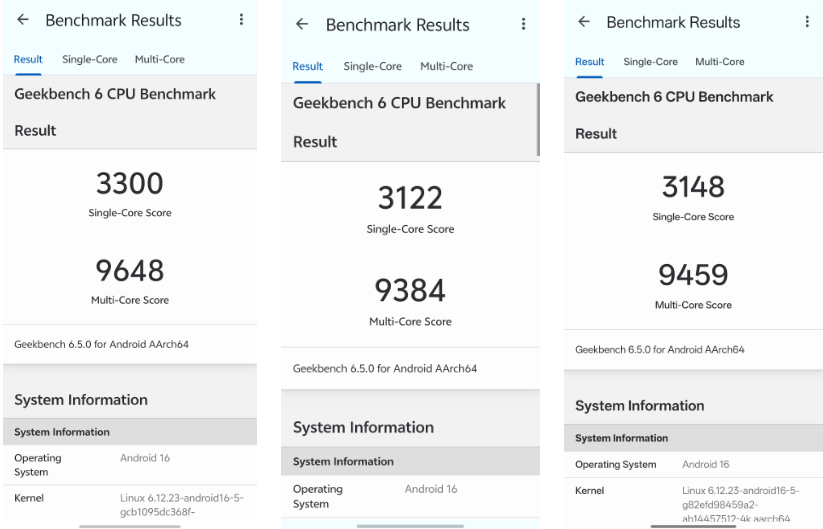Open Single-Core tab on middle screen
823x529 pixels.
coord(372,67)
